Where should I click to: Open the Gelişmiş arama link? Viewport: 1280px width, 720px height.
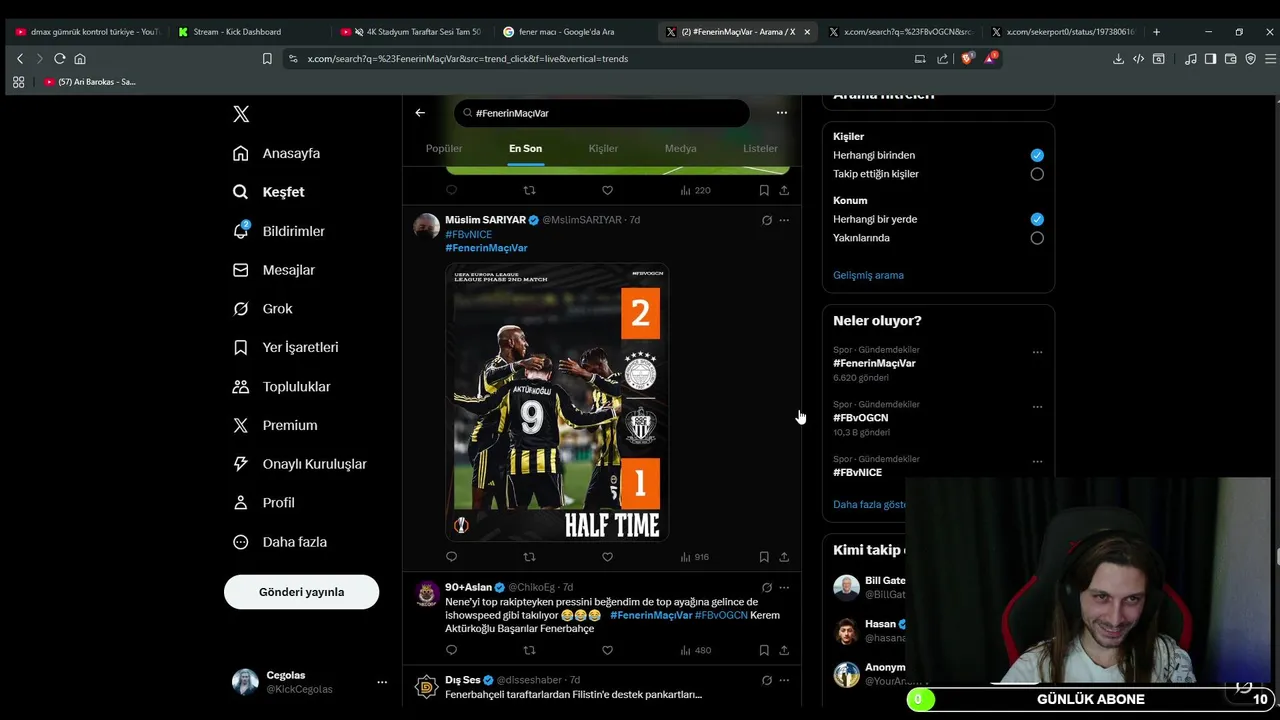(868, 275)
